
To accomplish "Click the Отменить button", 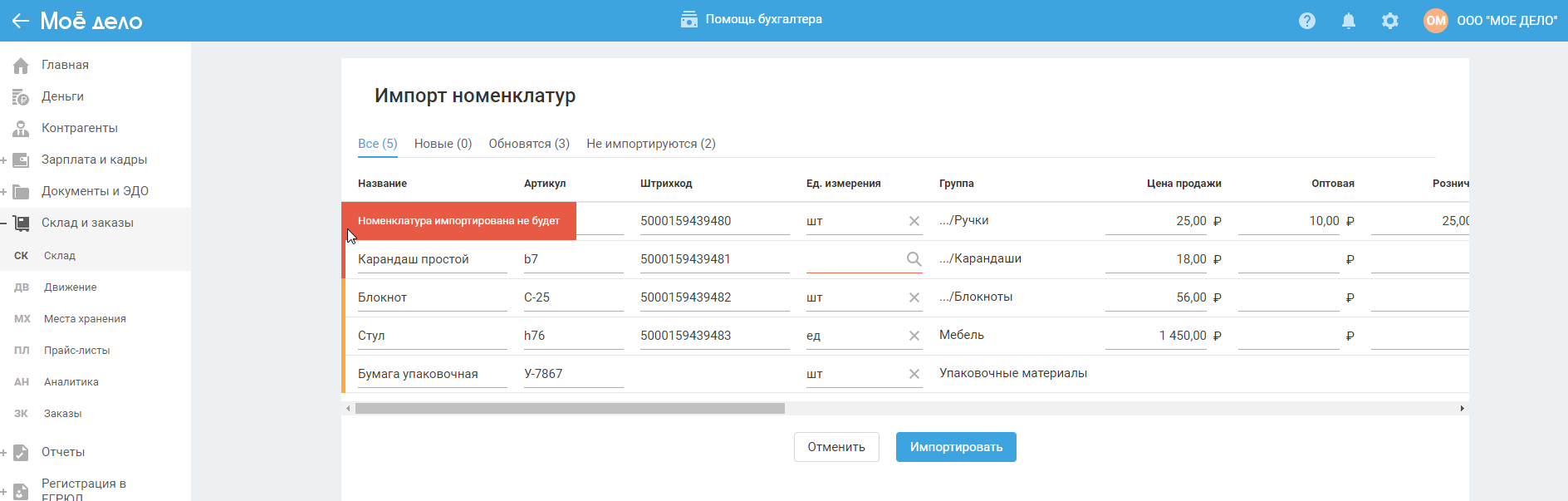I will point(836,447).
